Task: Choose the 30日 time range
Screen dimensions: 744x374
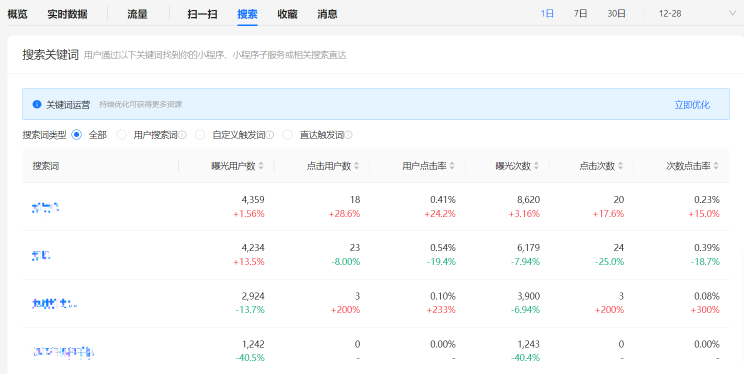Action: click(616, 14)
